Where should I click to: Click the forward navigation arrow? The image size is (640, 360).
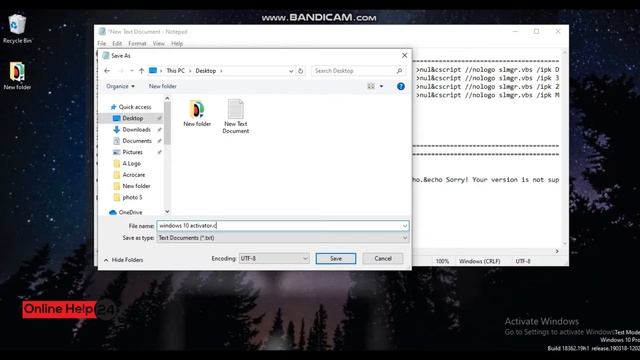point(120,71)
